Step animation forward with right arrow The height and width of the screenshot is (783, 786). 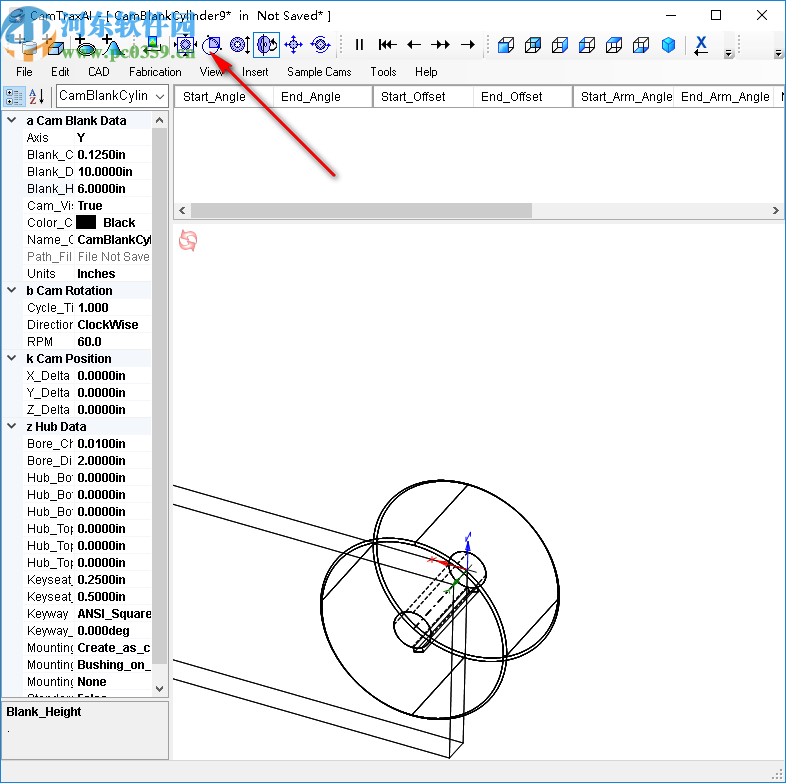pyautogui.click(x=468, y=45)
